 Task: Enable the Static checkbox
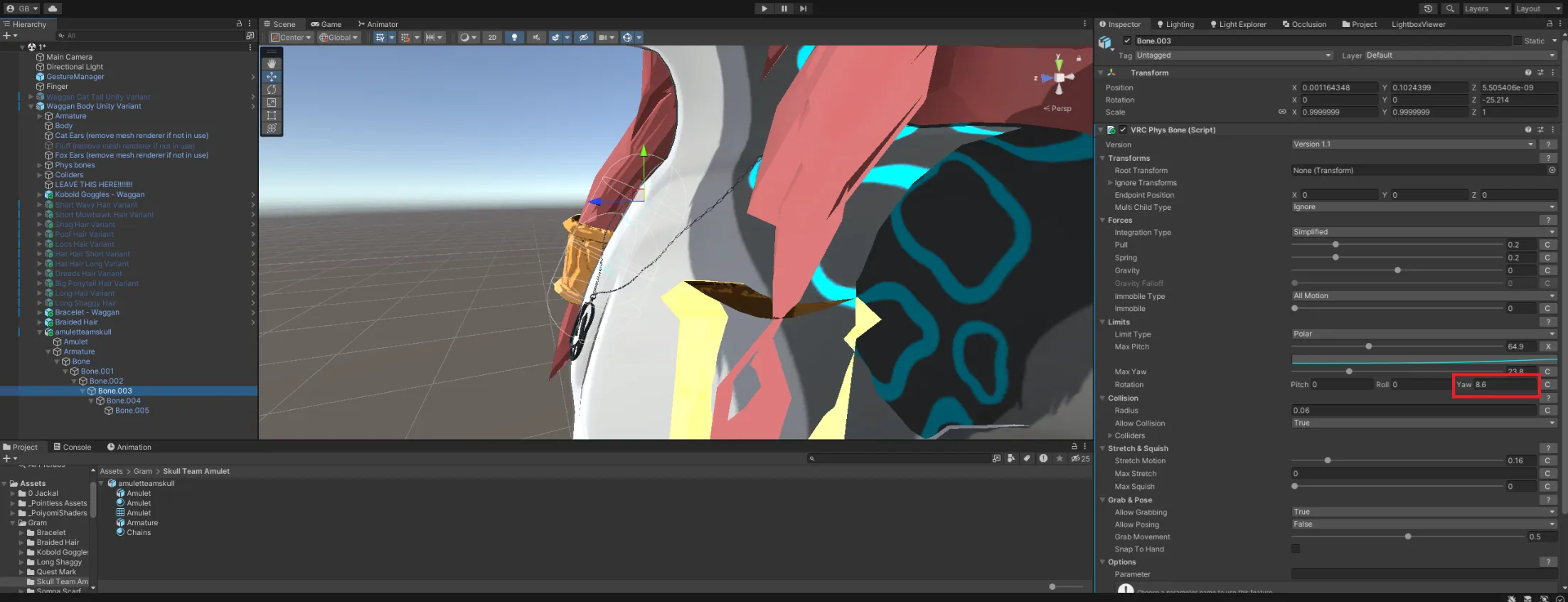[1518, 41]
